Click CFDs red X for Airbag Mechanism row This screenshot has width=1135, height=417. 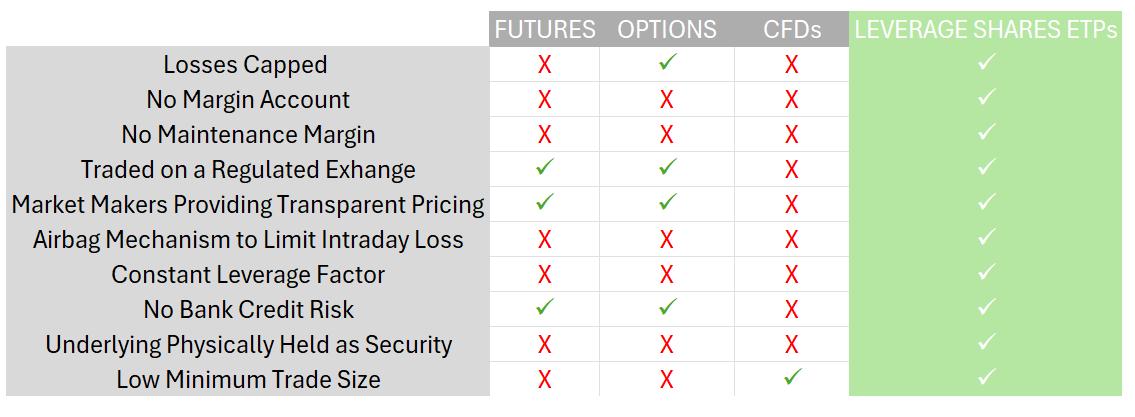[x=792, y=240]
